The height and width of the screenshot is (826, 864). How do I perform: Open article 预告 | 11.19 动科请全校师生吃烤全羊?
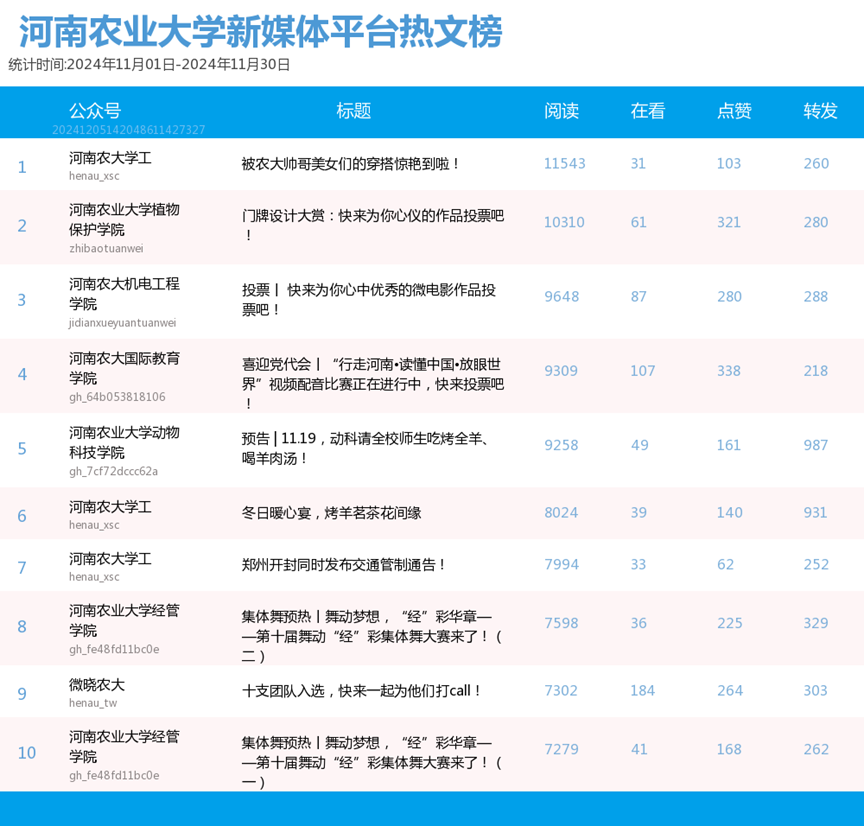(x=365, y=448)
